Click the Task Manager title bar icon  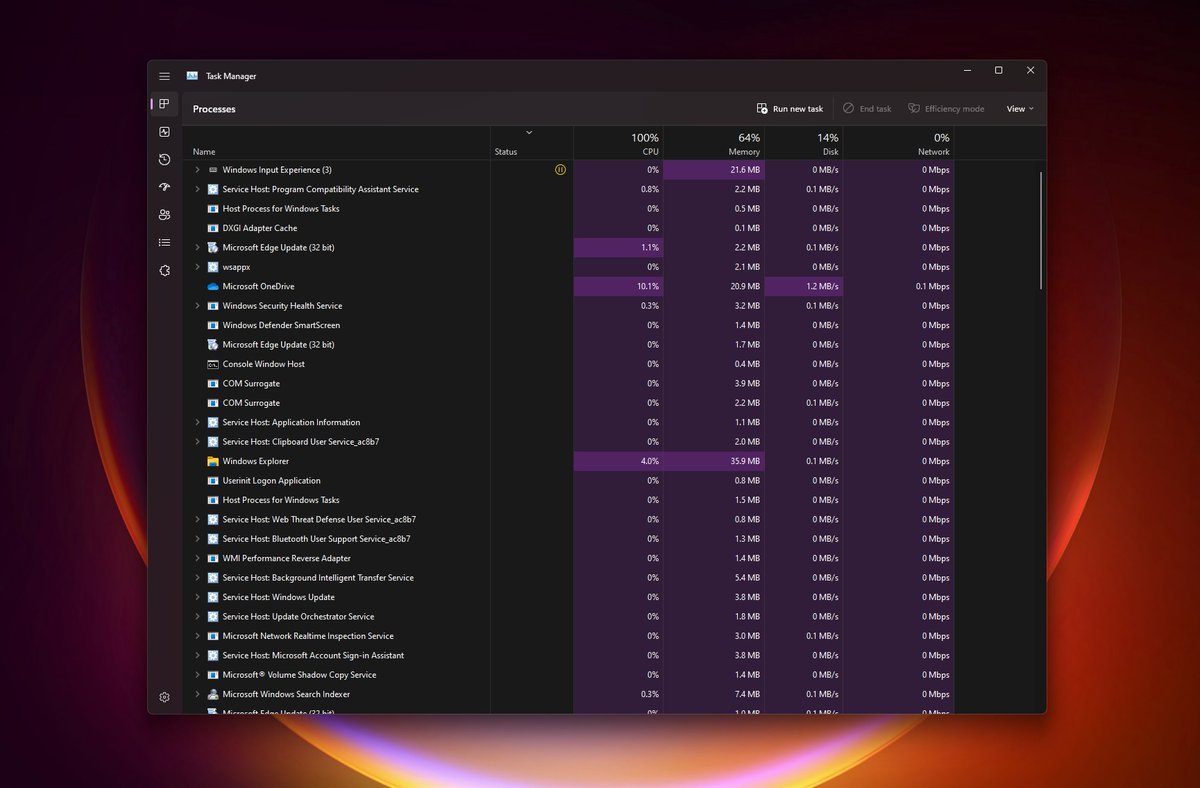[x=192, y=76]
